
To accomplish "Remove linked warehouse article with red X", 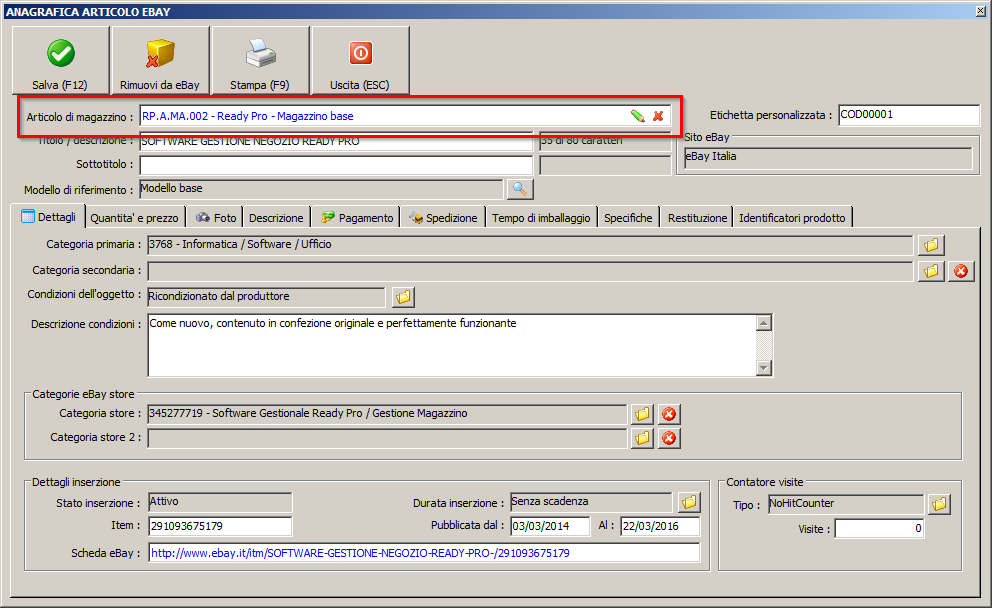I will pos(659,116).
